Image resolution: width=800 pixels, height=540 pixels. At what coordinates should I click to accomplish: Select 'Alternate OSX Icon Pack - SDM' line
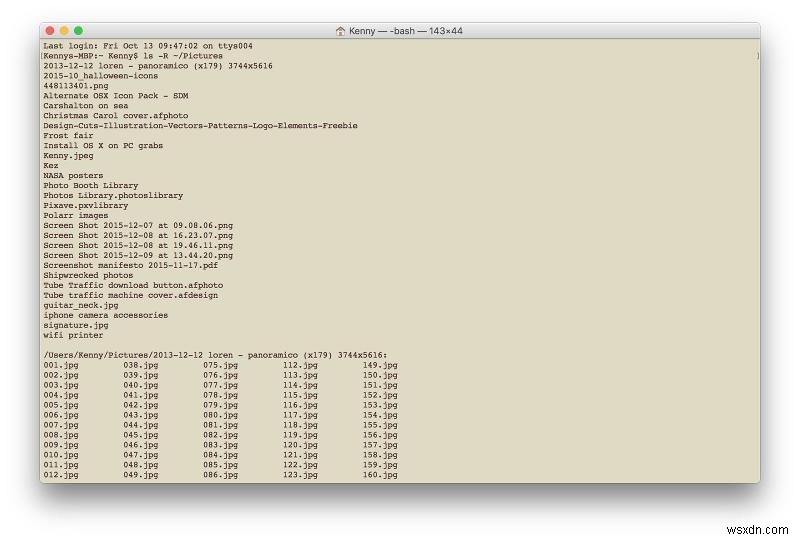116,96
